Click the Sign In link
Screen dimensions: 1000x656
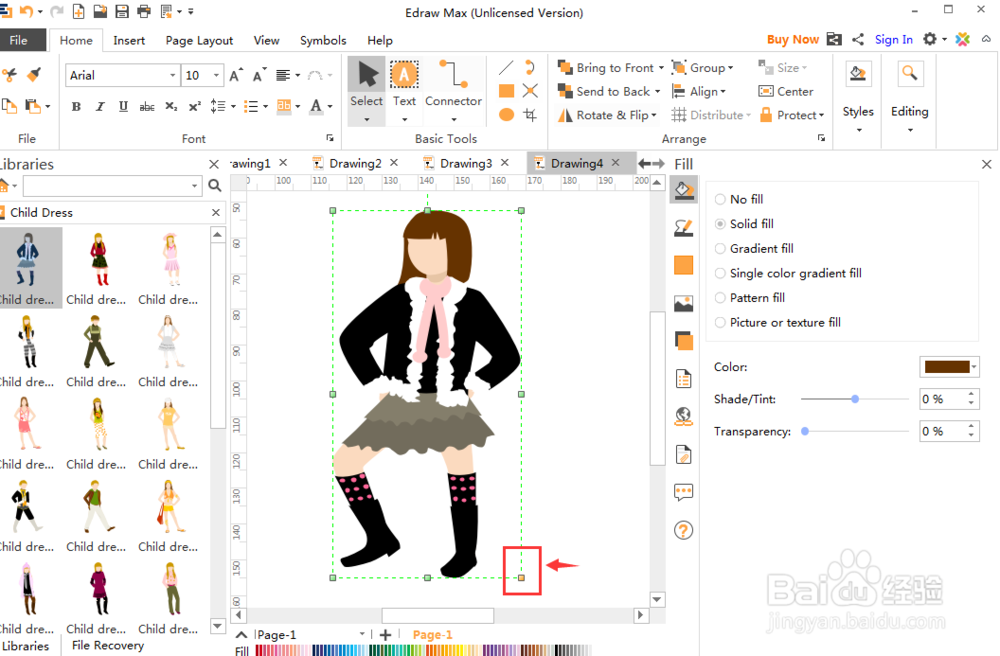click(893, 40)
